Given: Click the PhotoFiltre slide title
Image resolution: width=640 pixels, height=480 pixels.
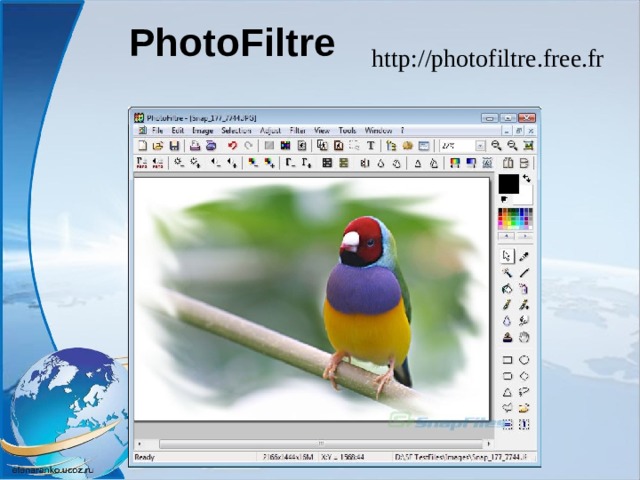Looking at the screenshot, I should [x=232, y=43].
